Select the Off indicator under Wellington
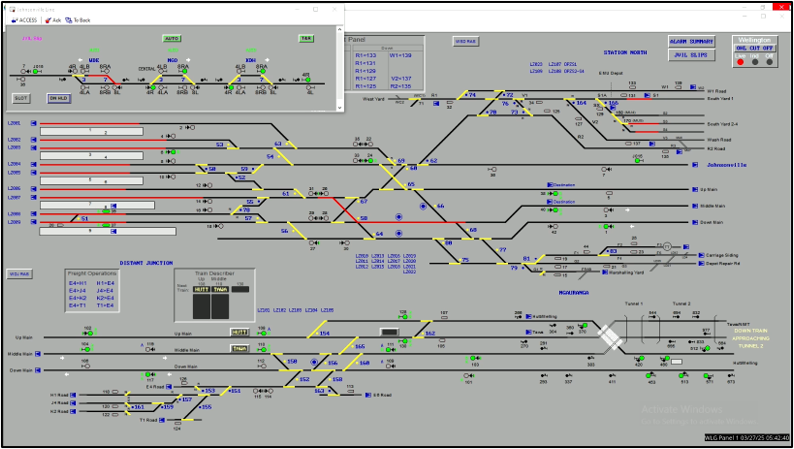The image size is (794, 449). pos(770,62)
